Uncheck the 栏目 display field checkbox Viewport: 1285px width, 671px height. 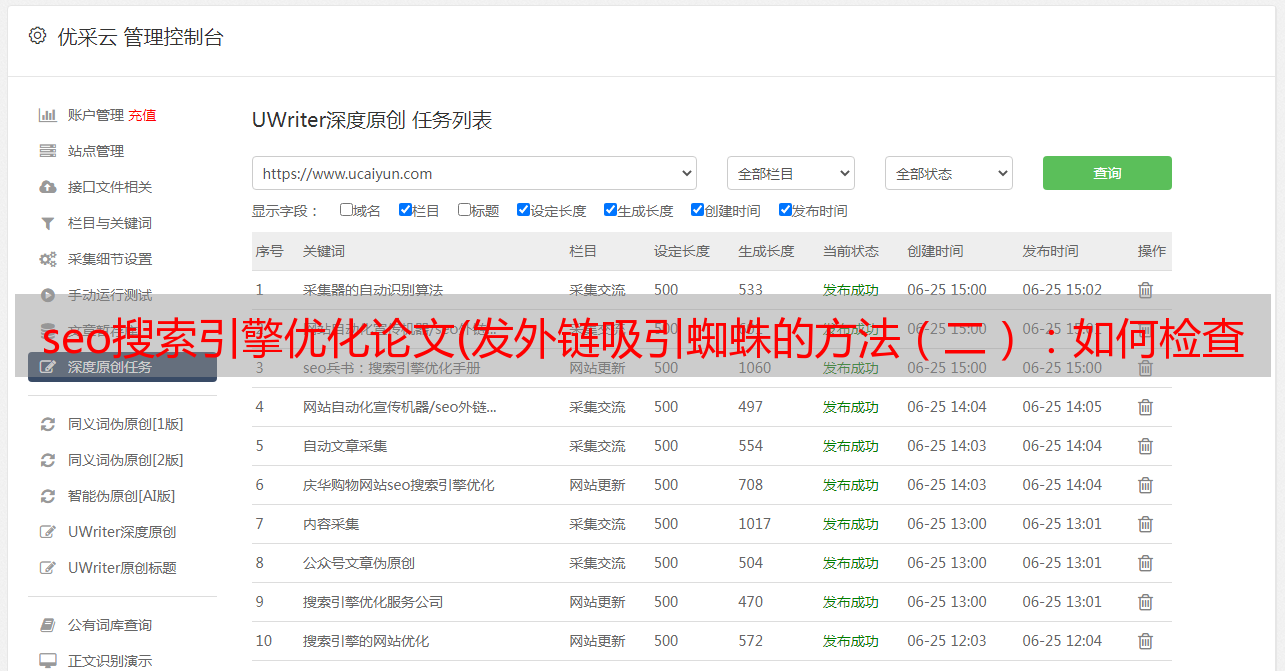point(405,210)
